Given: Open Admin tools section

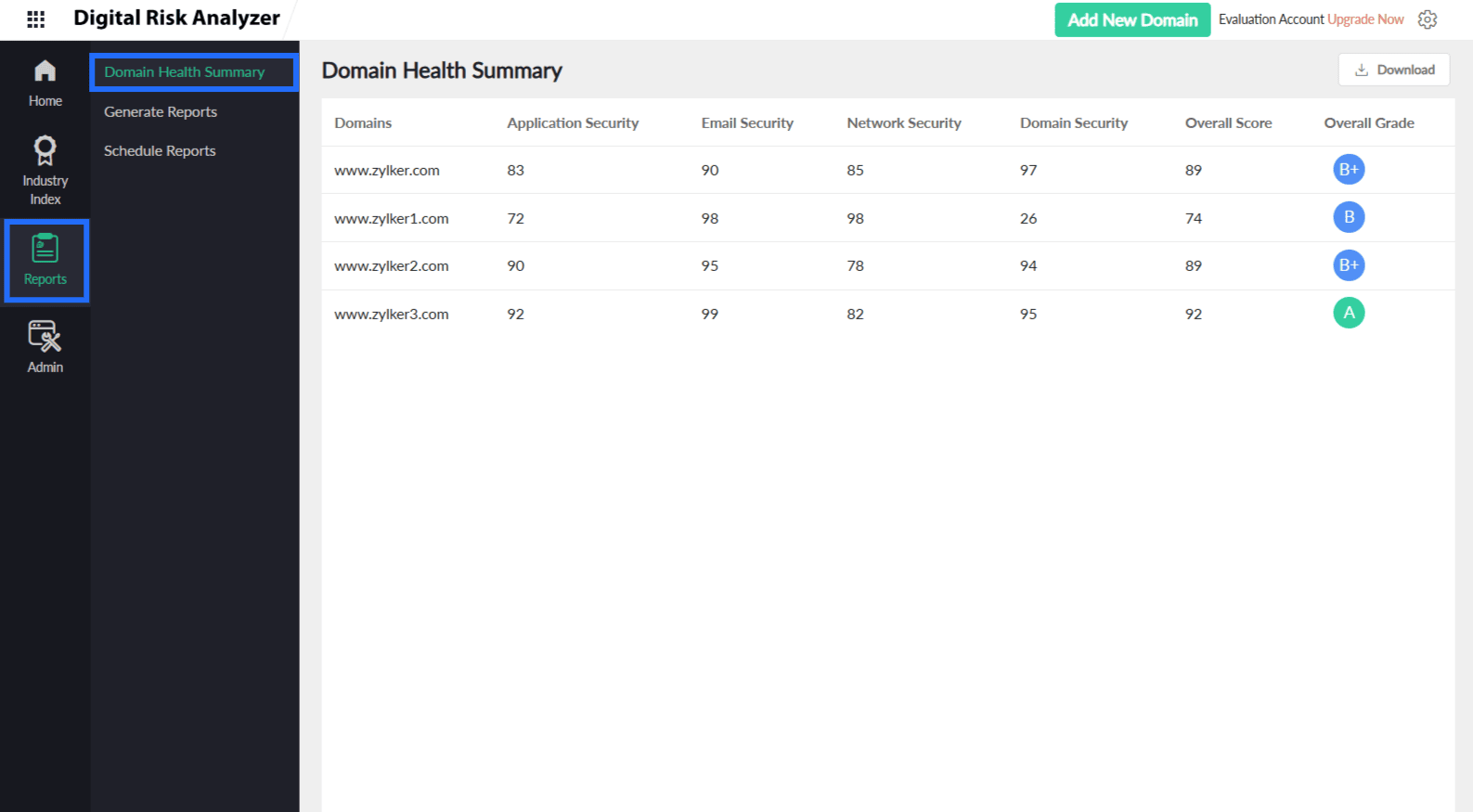Looking at the screenshot, I should pyautogui.click(x=45, y=346).
